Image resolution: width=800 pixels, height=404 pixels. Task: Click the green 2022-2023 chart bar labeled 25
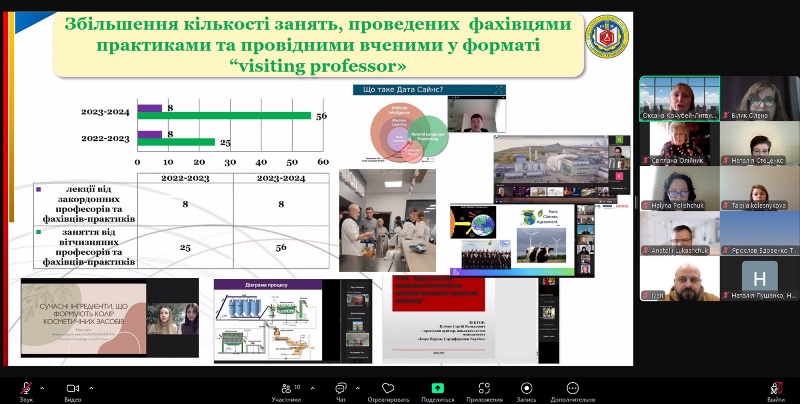click(176, 142)
